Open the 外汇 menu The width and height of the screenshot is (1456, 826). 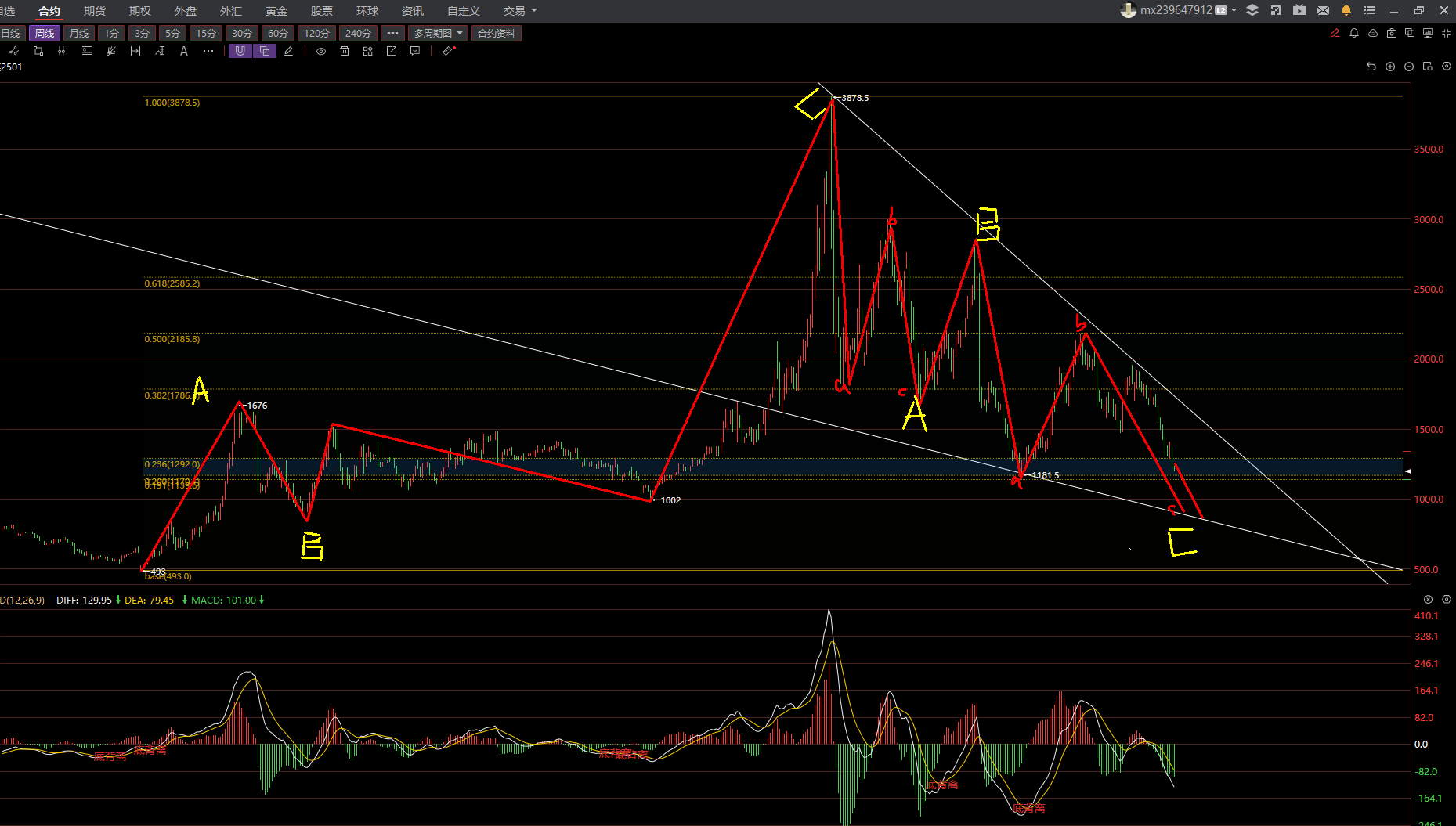(x=231, y=11)
